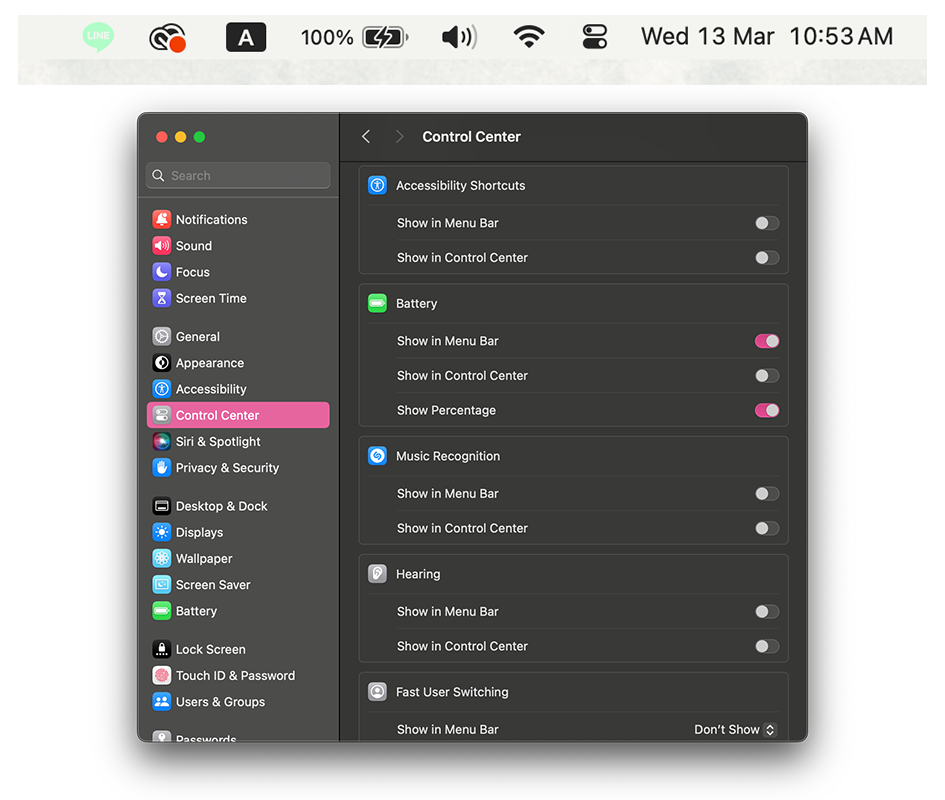Click the 'Fast User Switching' heading text

click(452, 692)
